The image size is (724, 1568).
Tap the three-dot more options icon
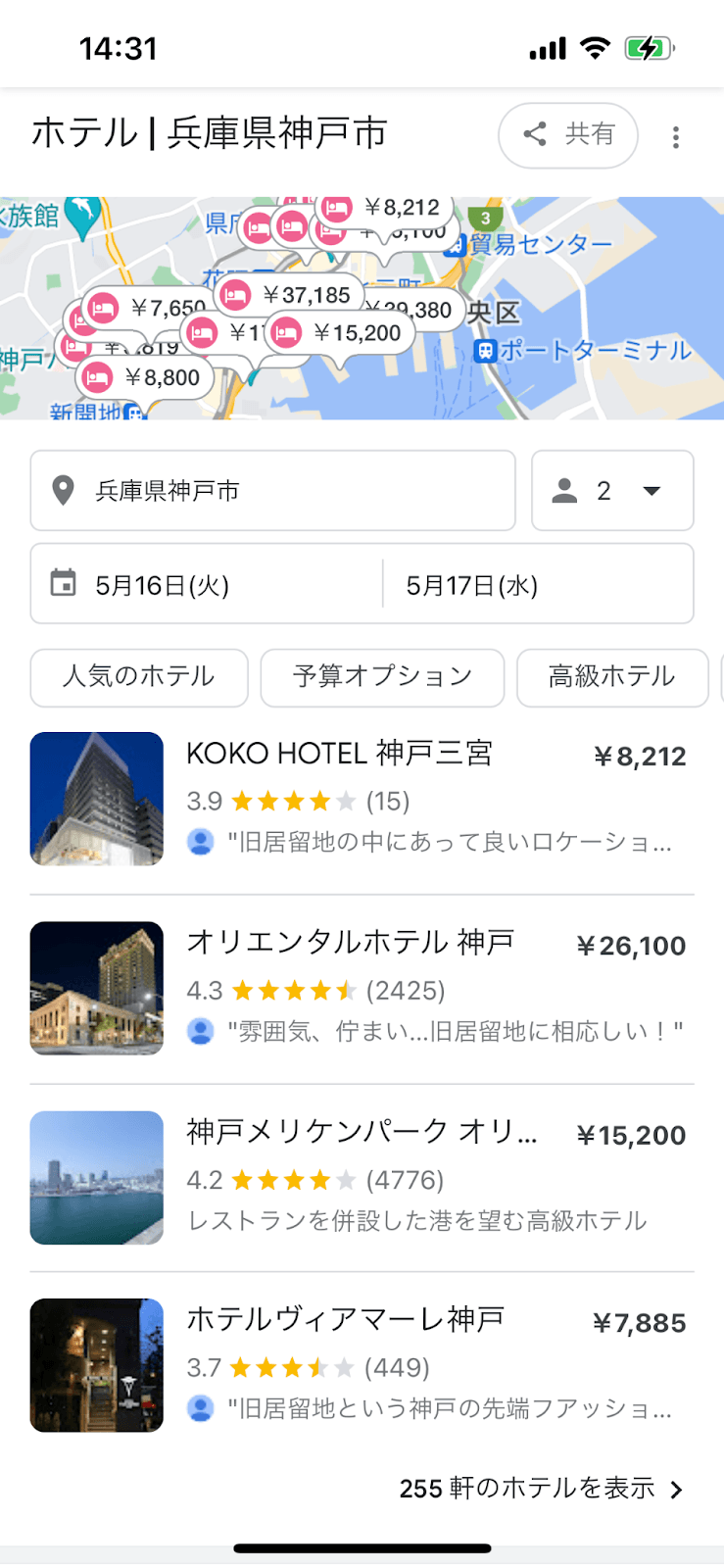click(x=675, y=137)
